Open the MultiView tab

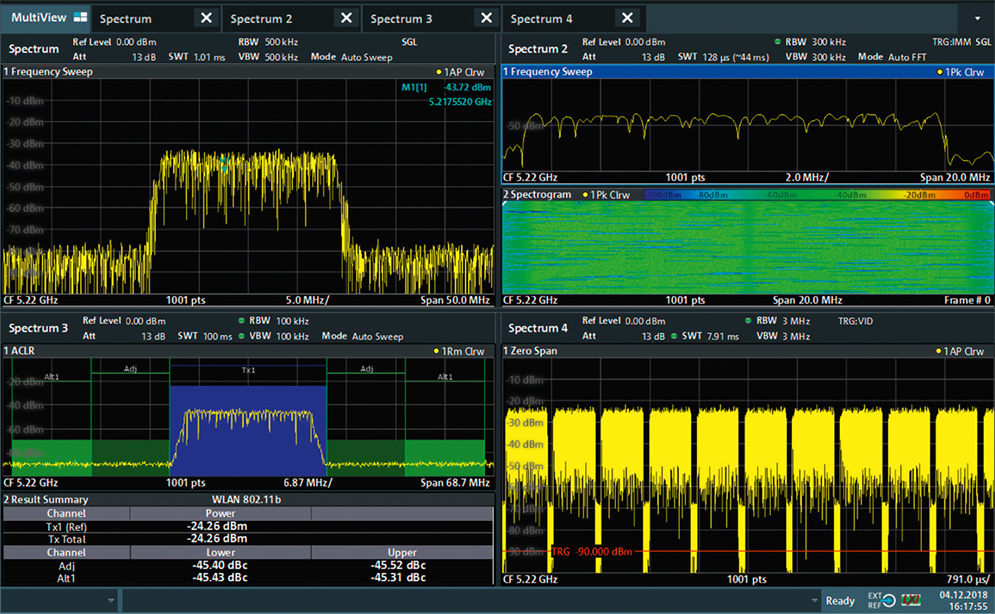point(40,18)
